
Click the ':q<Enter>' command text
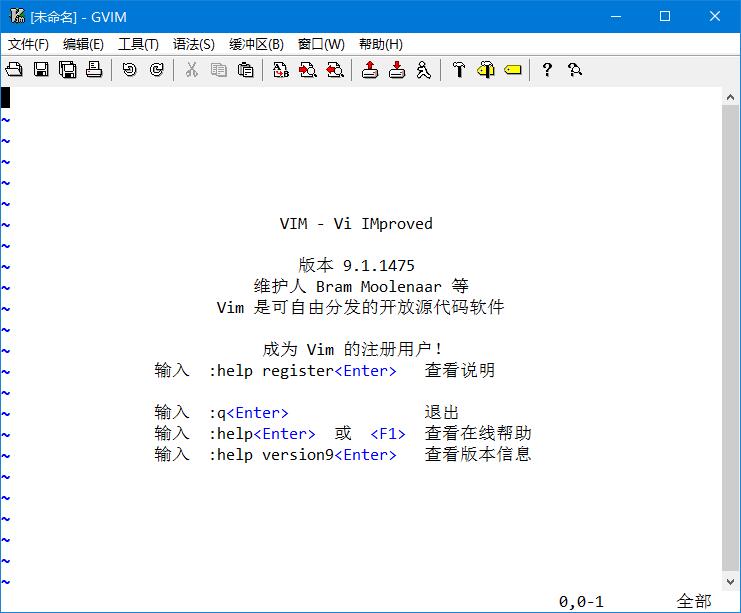(x=249, y=413)
